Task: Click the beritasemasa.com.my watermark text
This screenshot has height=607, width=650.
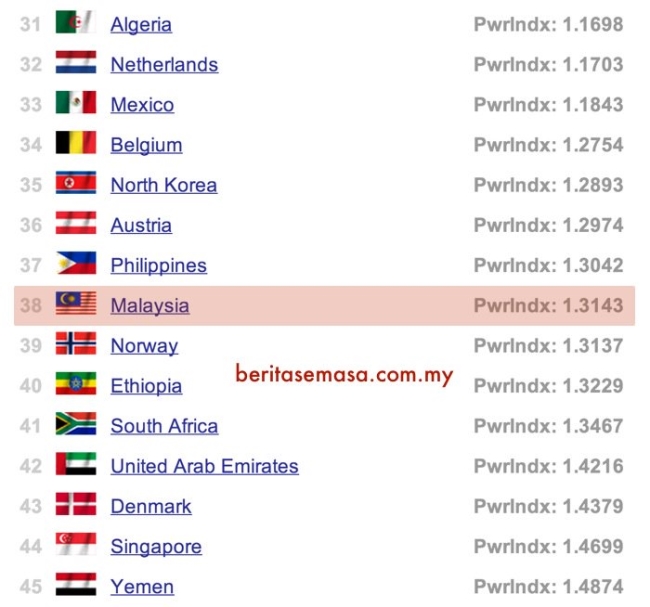Action: (x=344, y=375)
